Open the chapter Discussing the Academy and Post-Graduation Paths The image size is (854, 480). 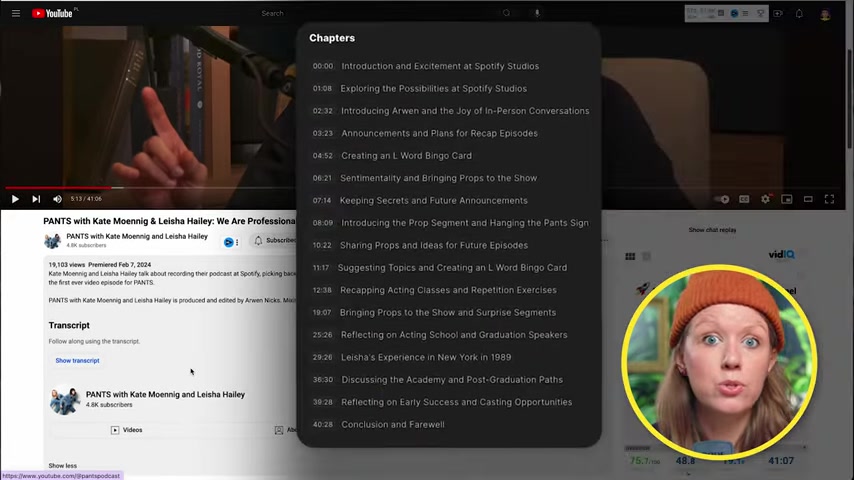pos(452,379)
